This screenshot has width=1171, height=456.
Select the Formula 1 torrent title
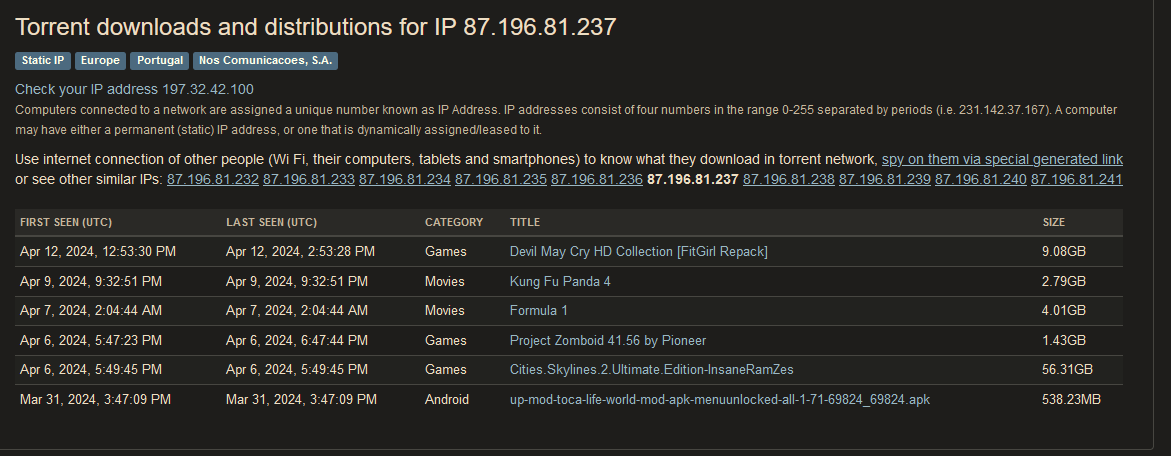pos(538,310)
